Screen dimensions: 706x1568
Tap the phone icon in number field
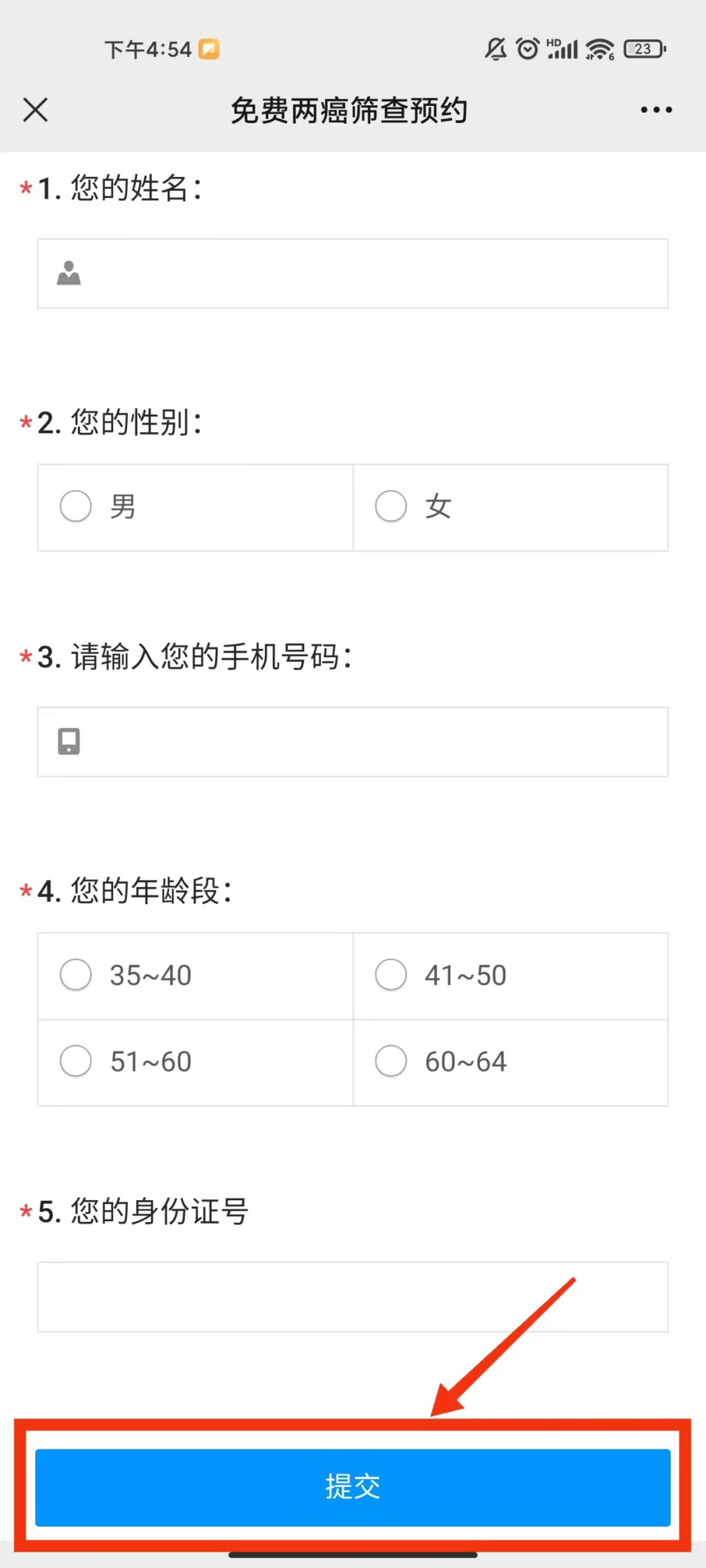pos(69,742)
